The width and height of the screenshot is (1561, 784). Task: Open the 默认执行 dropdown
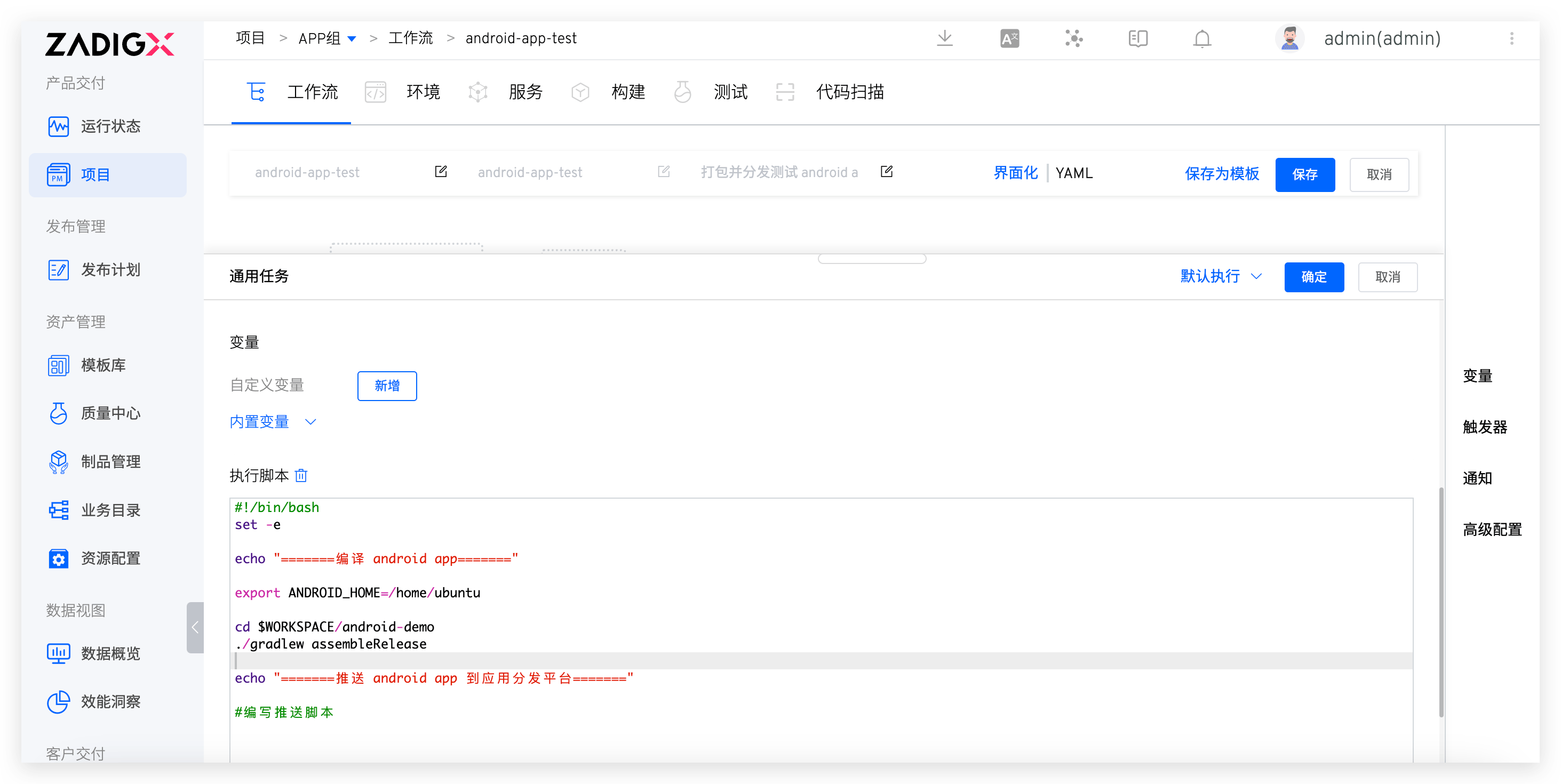1221,276
